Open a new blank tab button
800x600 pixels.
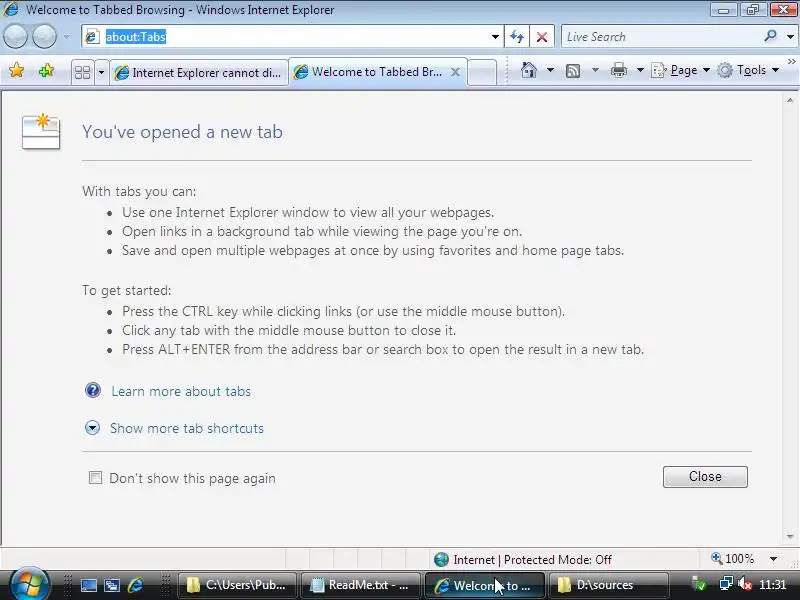point(482,72)
